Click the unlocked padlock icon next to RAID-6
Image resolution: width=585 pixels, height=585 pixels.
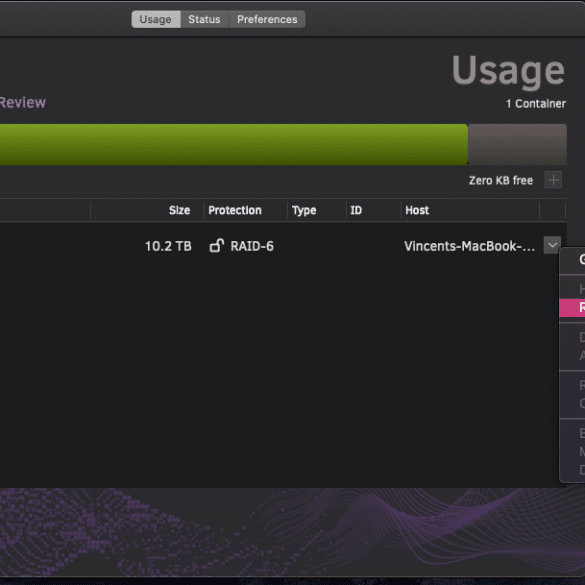tap(216, 246)
